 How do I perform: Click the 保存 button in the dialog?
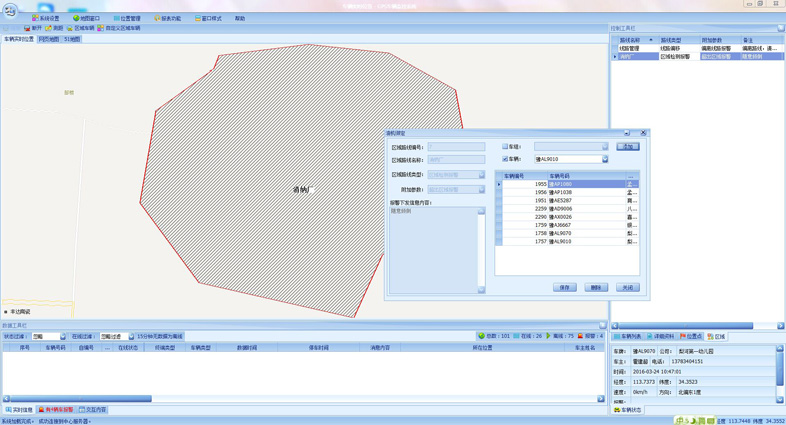(565, 287)
